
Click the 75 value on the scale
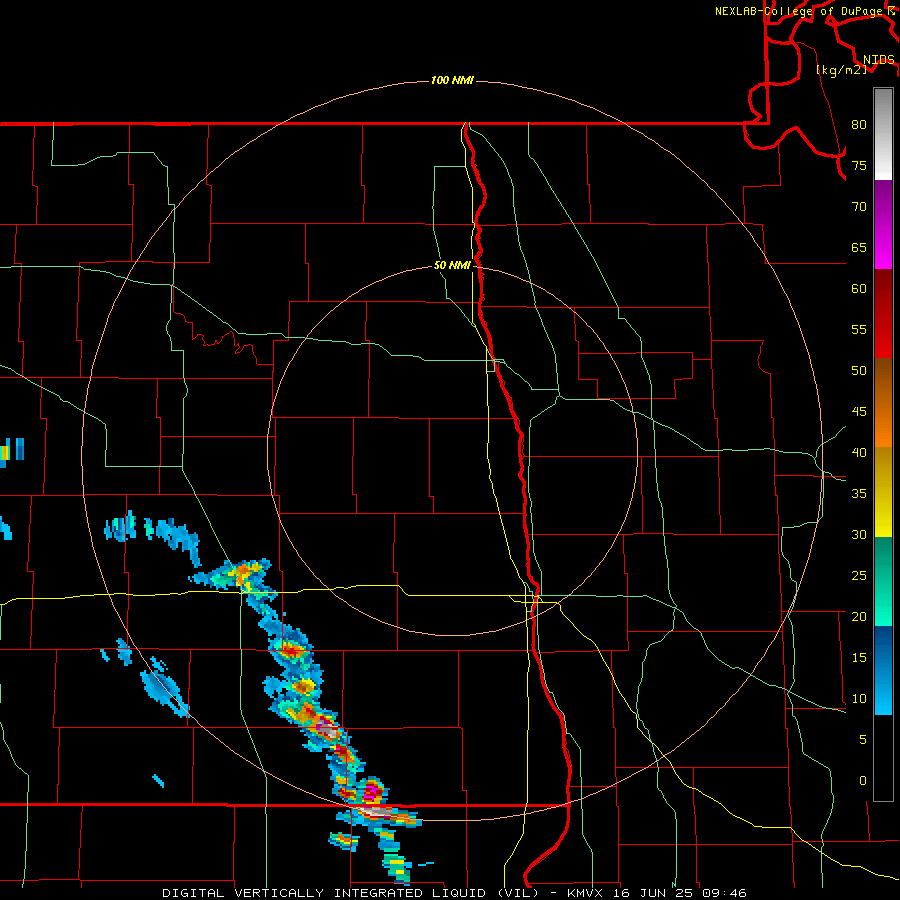click(859, 165)
